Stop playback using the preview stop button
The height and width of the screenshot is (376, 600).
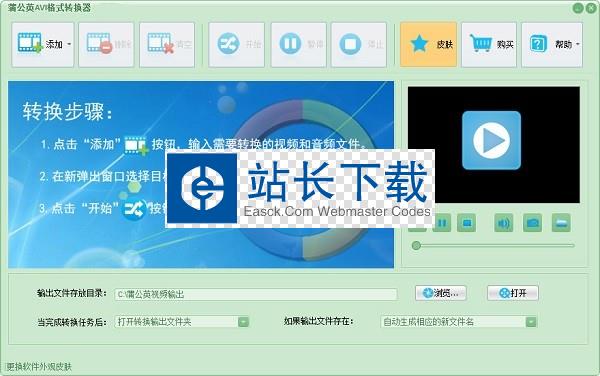467,223
